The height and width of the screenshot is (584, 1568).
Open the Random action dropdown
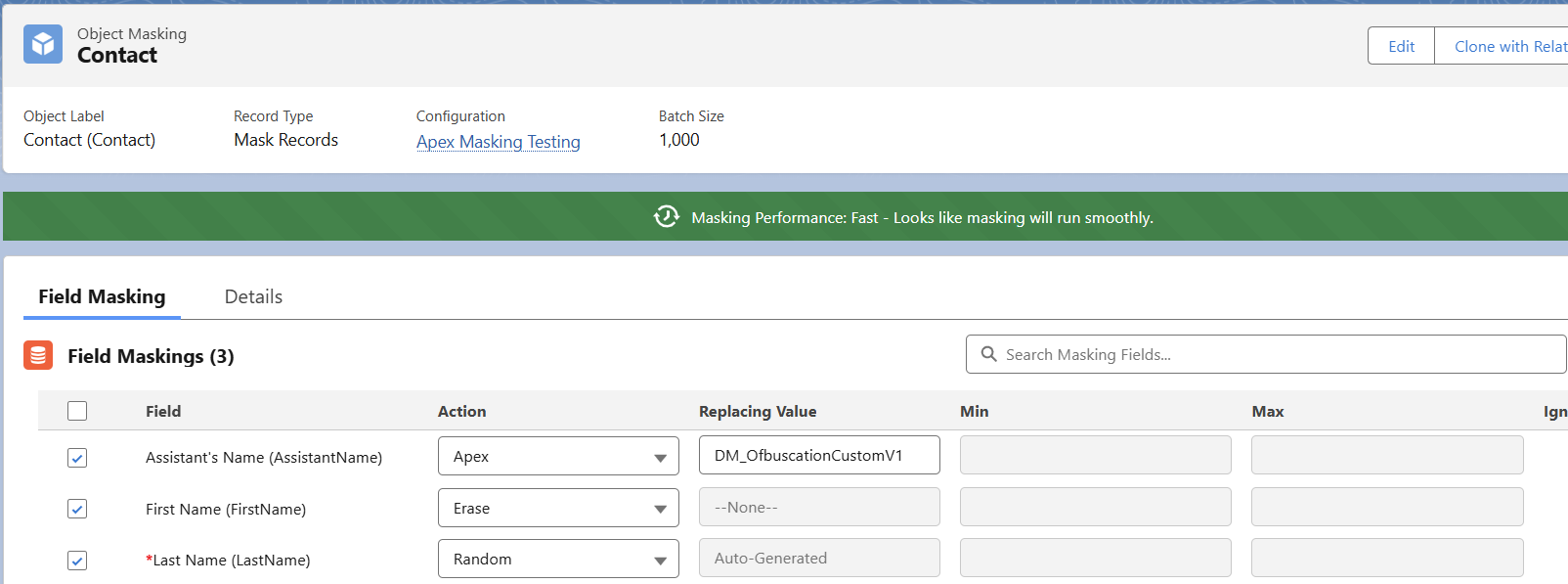(x=558, y=560)
